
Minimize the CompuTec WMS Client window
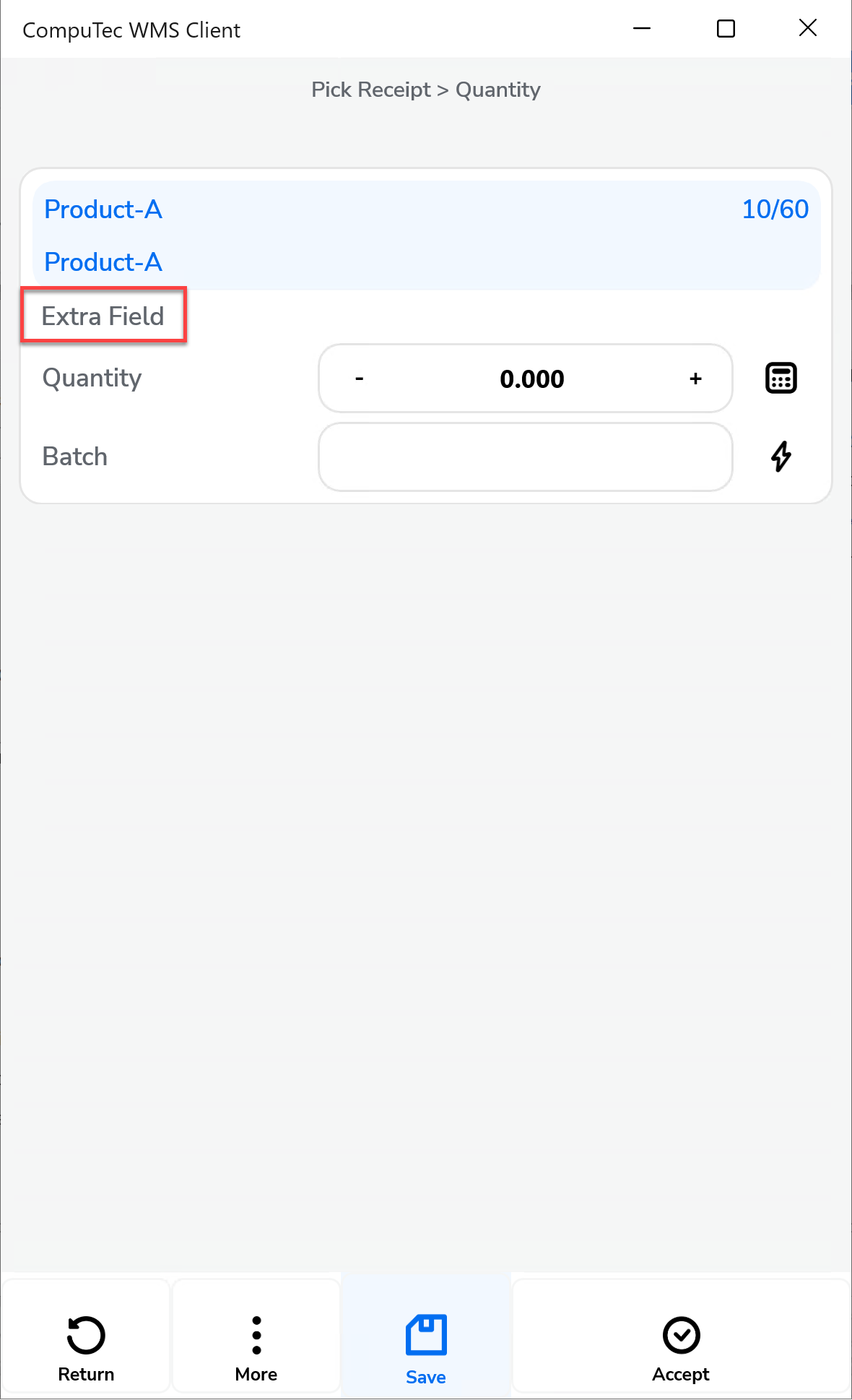click(x=642, y=29)
